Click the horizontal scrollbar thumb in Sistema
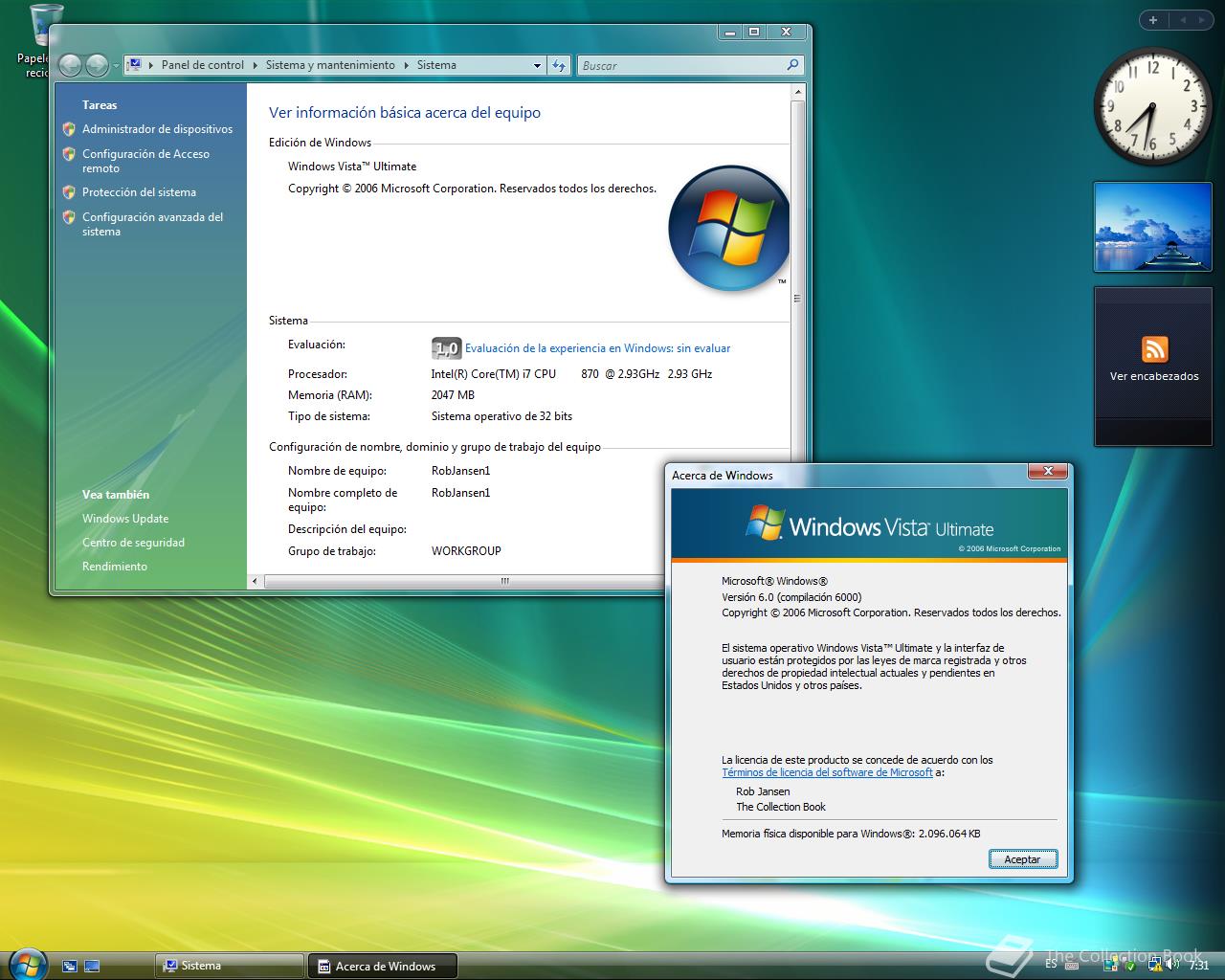The image size is (1225, 980). click(x=463, y=581)
